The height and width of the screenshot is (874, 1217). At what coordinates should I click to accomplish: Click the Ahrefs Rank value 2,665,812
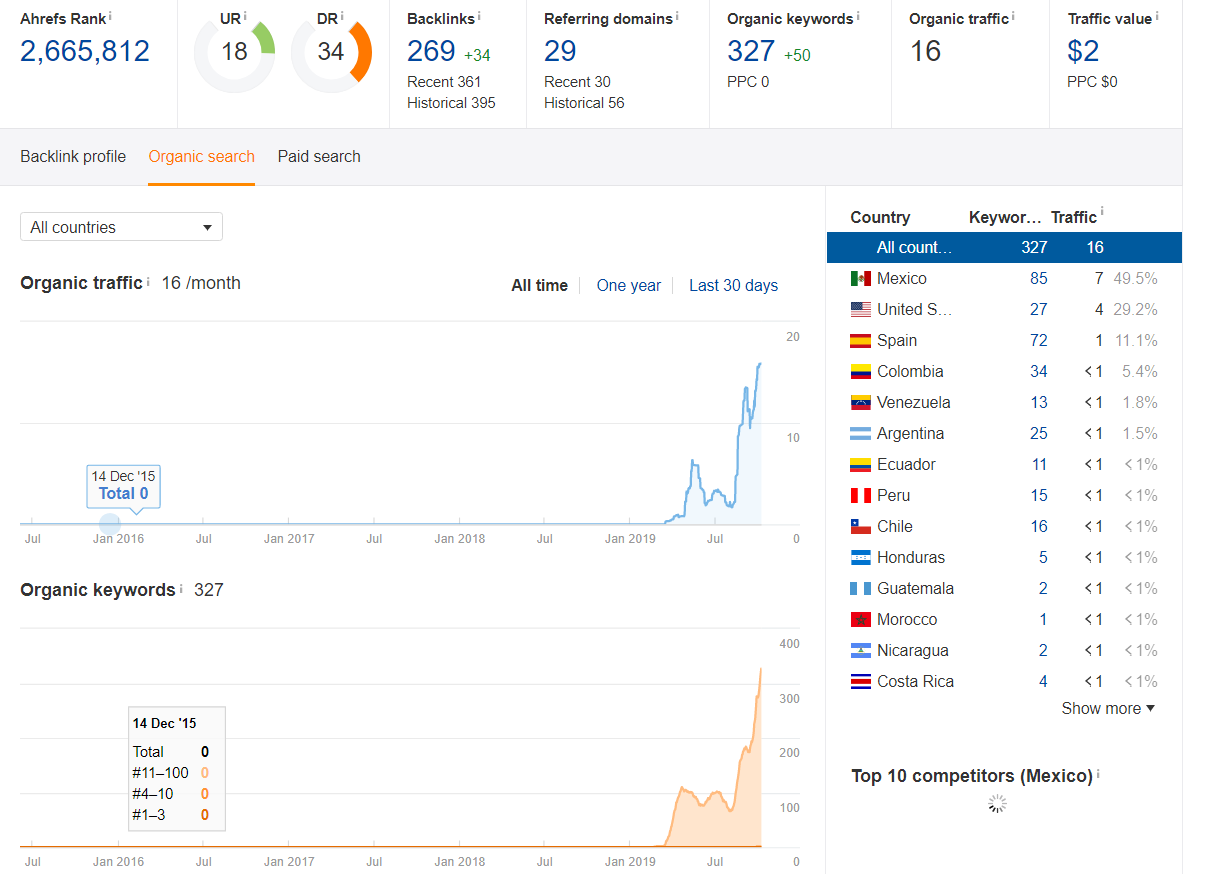click(x=85, y=51)
